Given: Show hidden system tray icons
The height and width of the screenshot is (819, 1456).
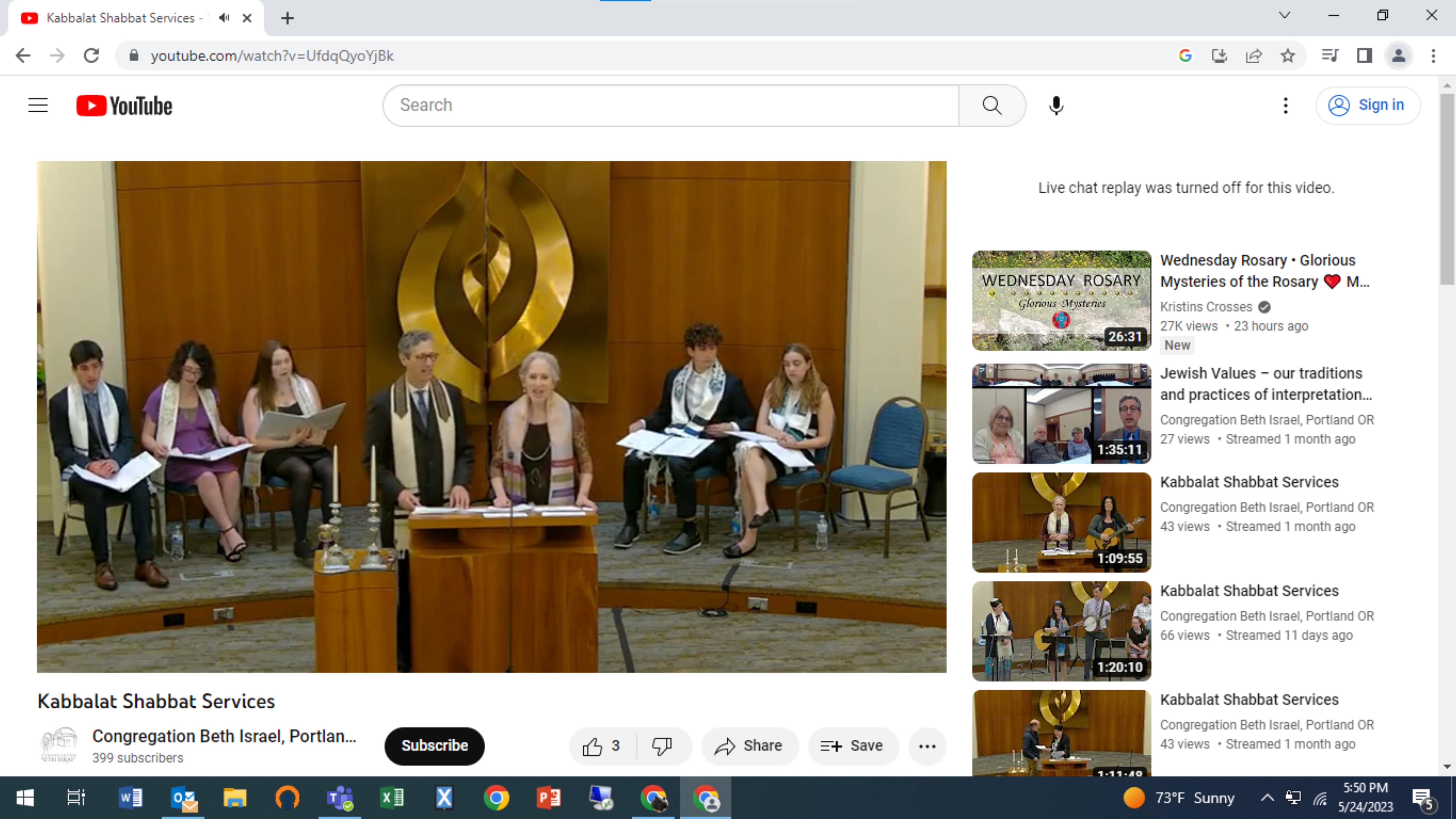Looking at the screenshot, I should click(1267, 798).
